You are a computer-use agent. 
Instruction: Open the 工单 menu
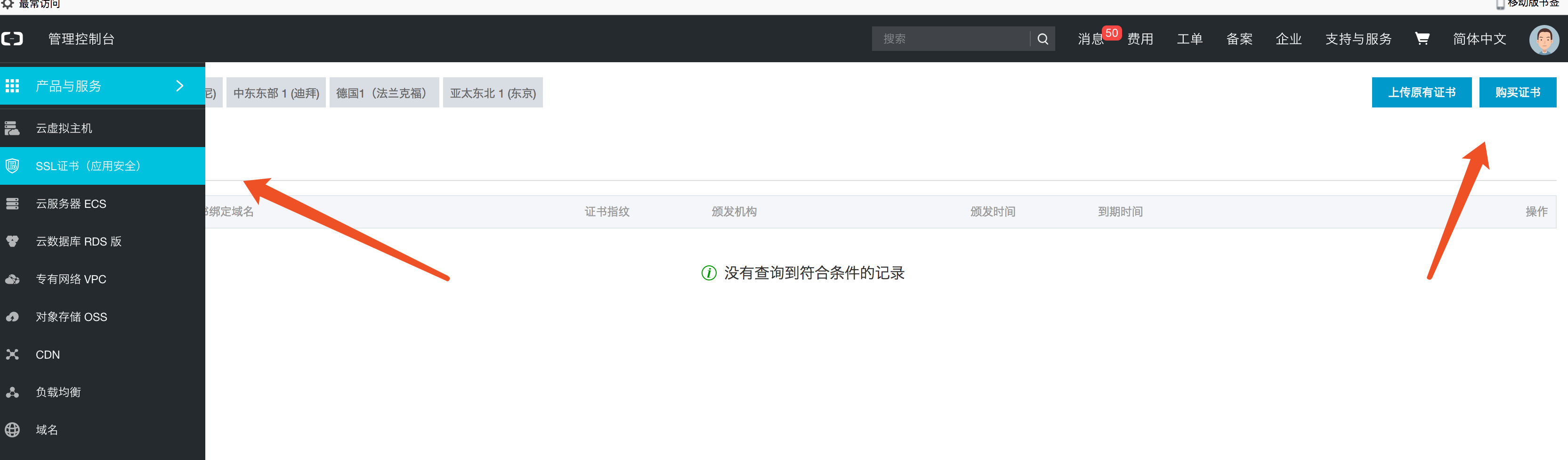pyautogui.click(x=1189, y=39)
